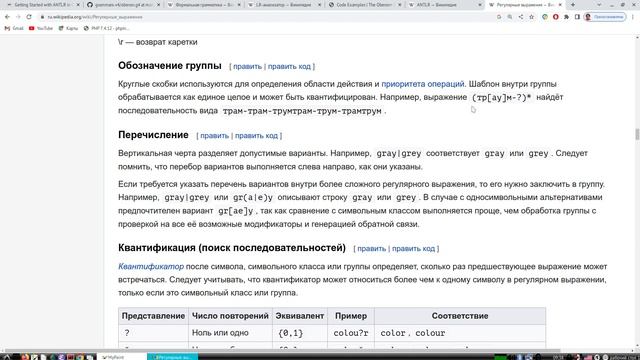The image size is (640, 360).
Task: Click the Представление table header
Action: coord(153,316)
